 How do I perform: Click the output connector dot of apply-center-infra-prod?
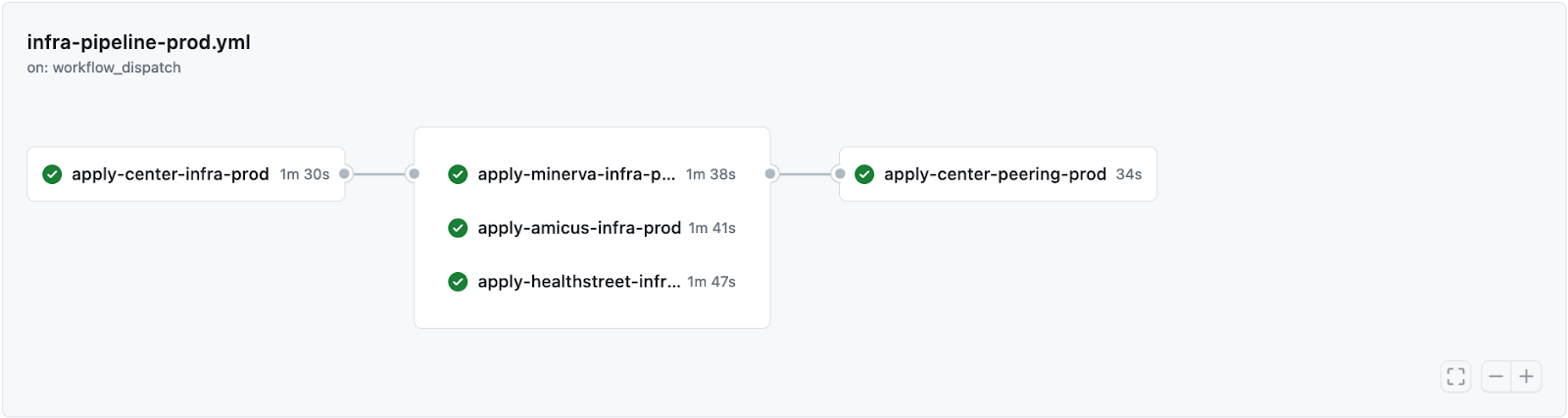(345, 174)
